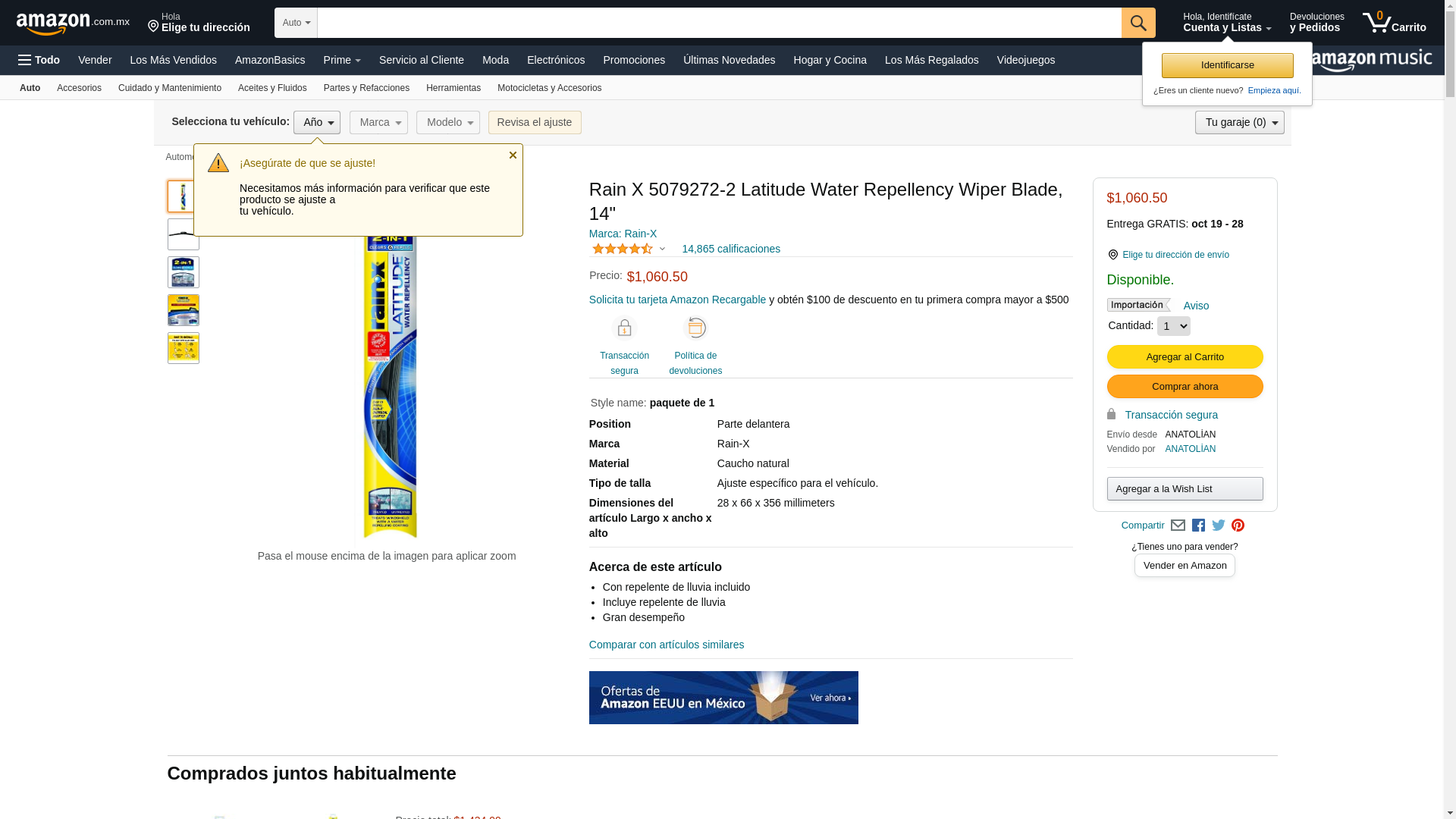Open the shopping cart icon
The height and width of the screenshot is (819, 1456).
coord(1394,23)
